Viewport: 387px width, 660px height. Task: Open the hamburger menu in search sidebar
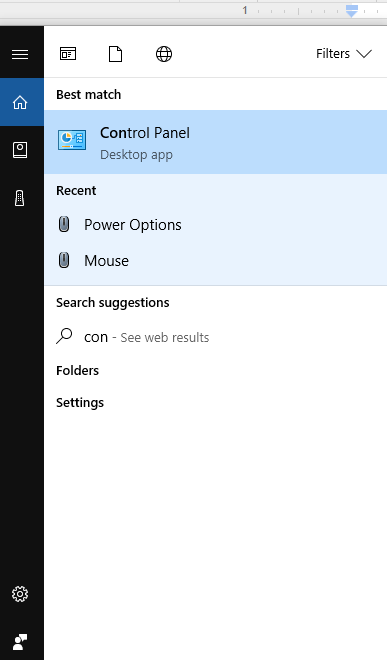pyautogui.click(x=20, y=54)
